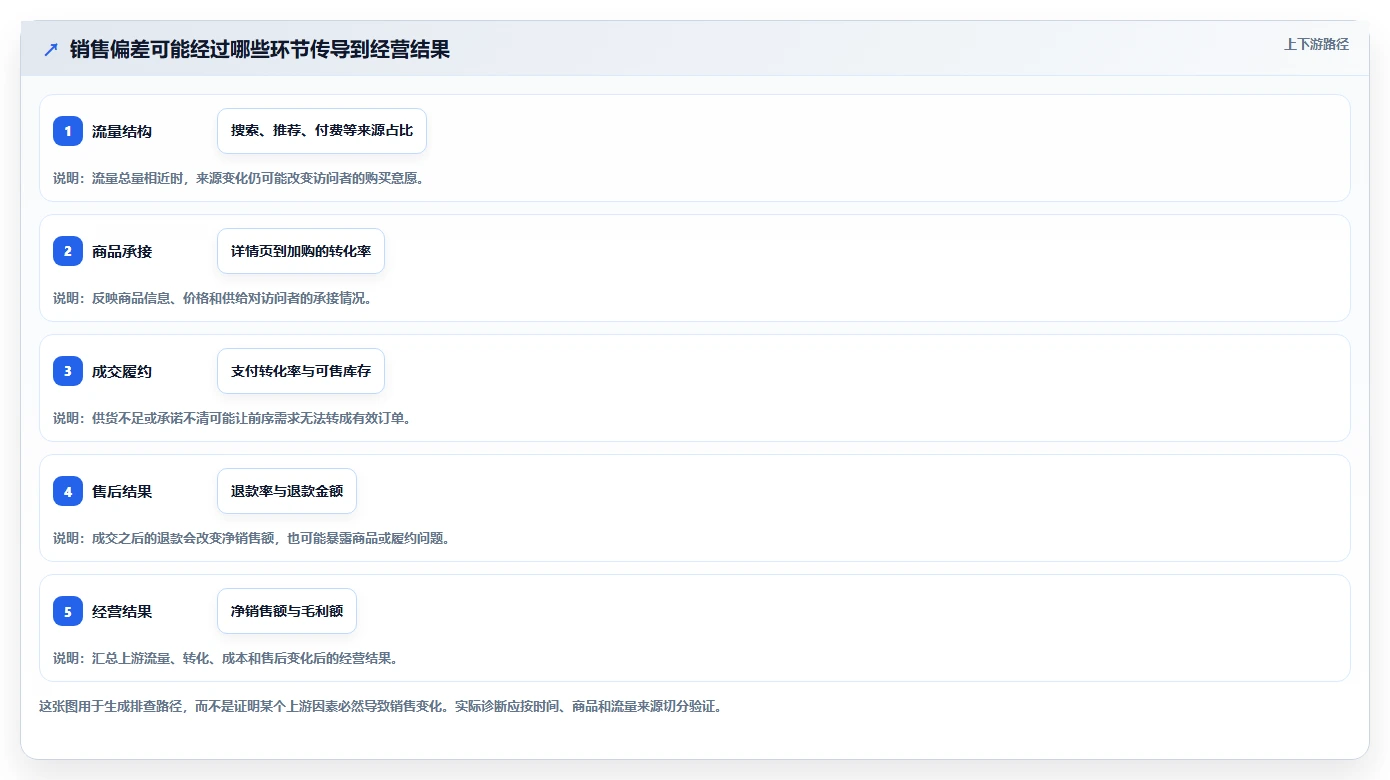Click the header title 销售偏差可能经过哪些环节传导到经营结果
1390x780 pixels.
[260, 50]
